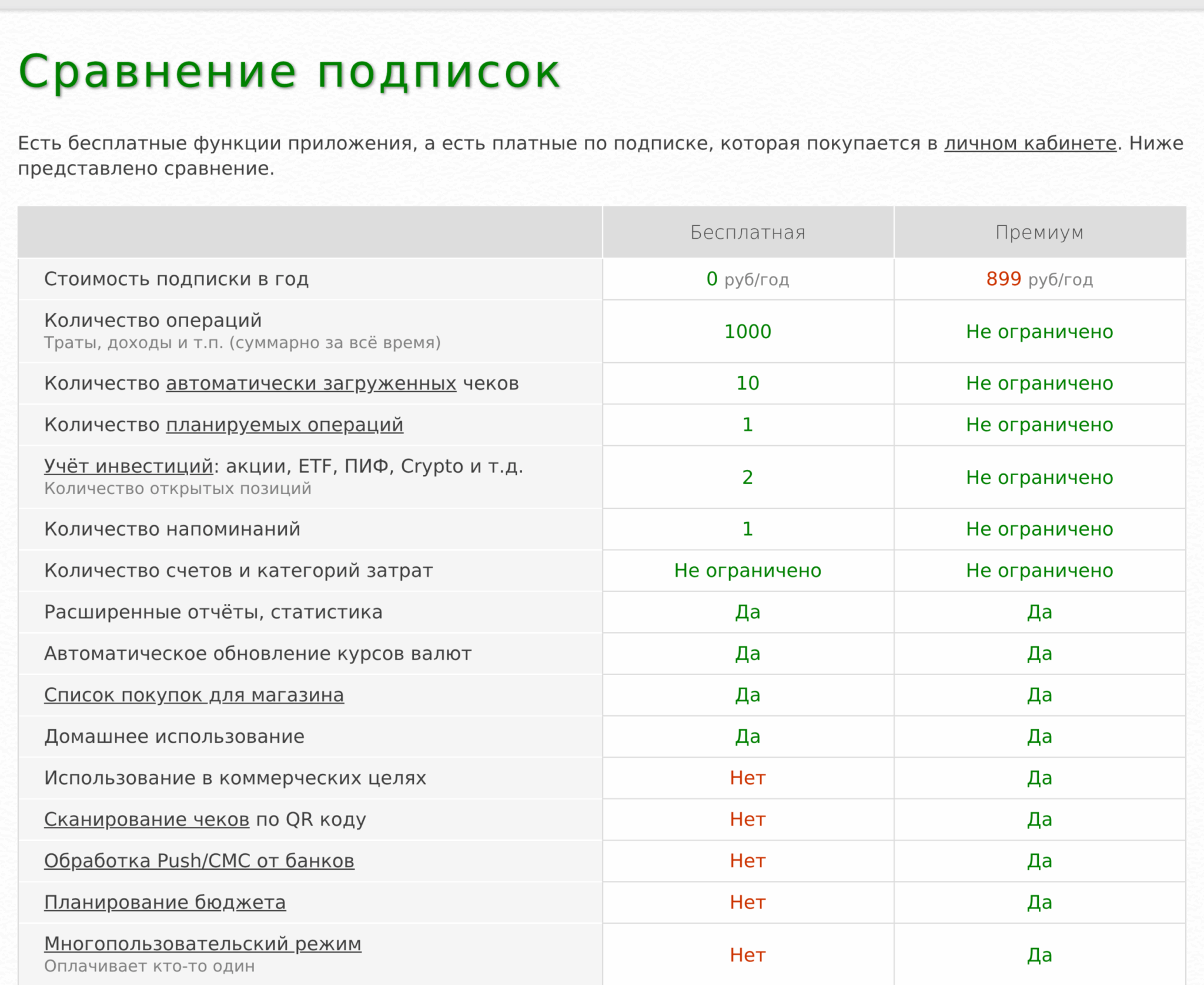Select the Премиум column header
Image resolution: width=1204 pixels, height=985 pixels.
(1039, 232)
